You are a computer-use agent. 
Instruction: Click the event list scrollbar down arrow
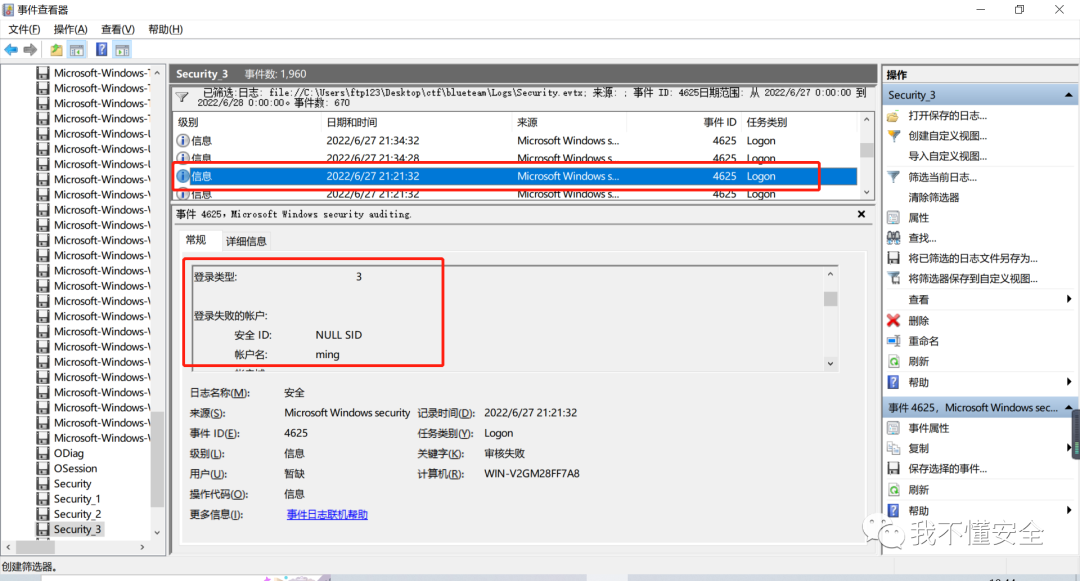(x=866, y=193)
